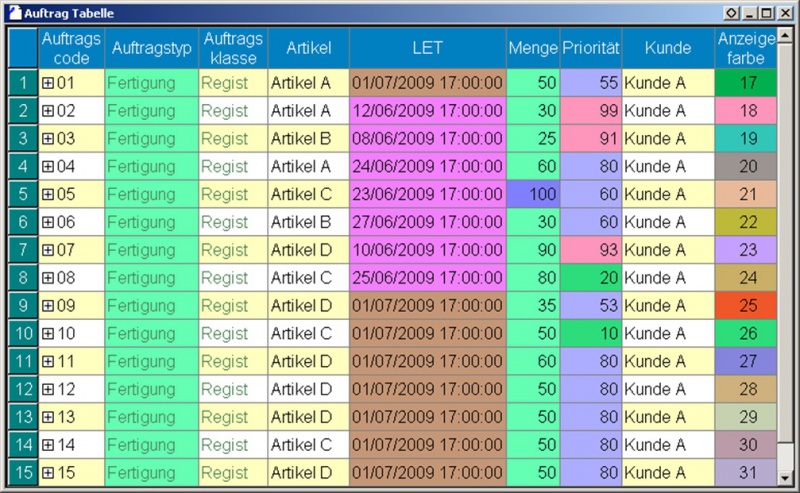Image resolution: width=800 pixels, height=493 pixels.
Task: Expand order 01 with the plus icon
Action: [x=47, y=83]
